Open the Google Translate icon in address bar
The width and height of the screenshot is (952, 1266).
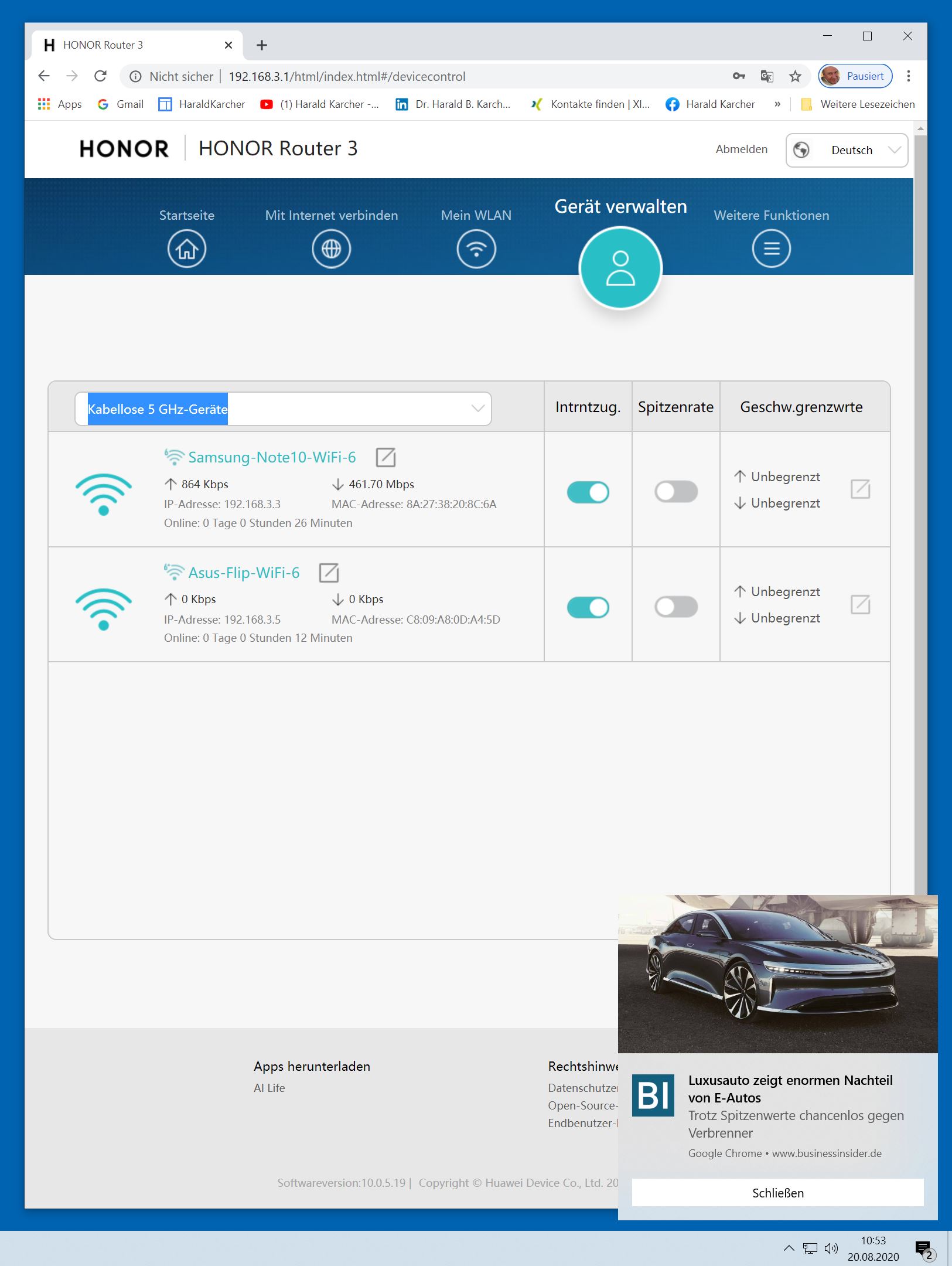(x=767, y=76)
